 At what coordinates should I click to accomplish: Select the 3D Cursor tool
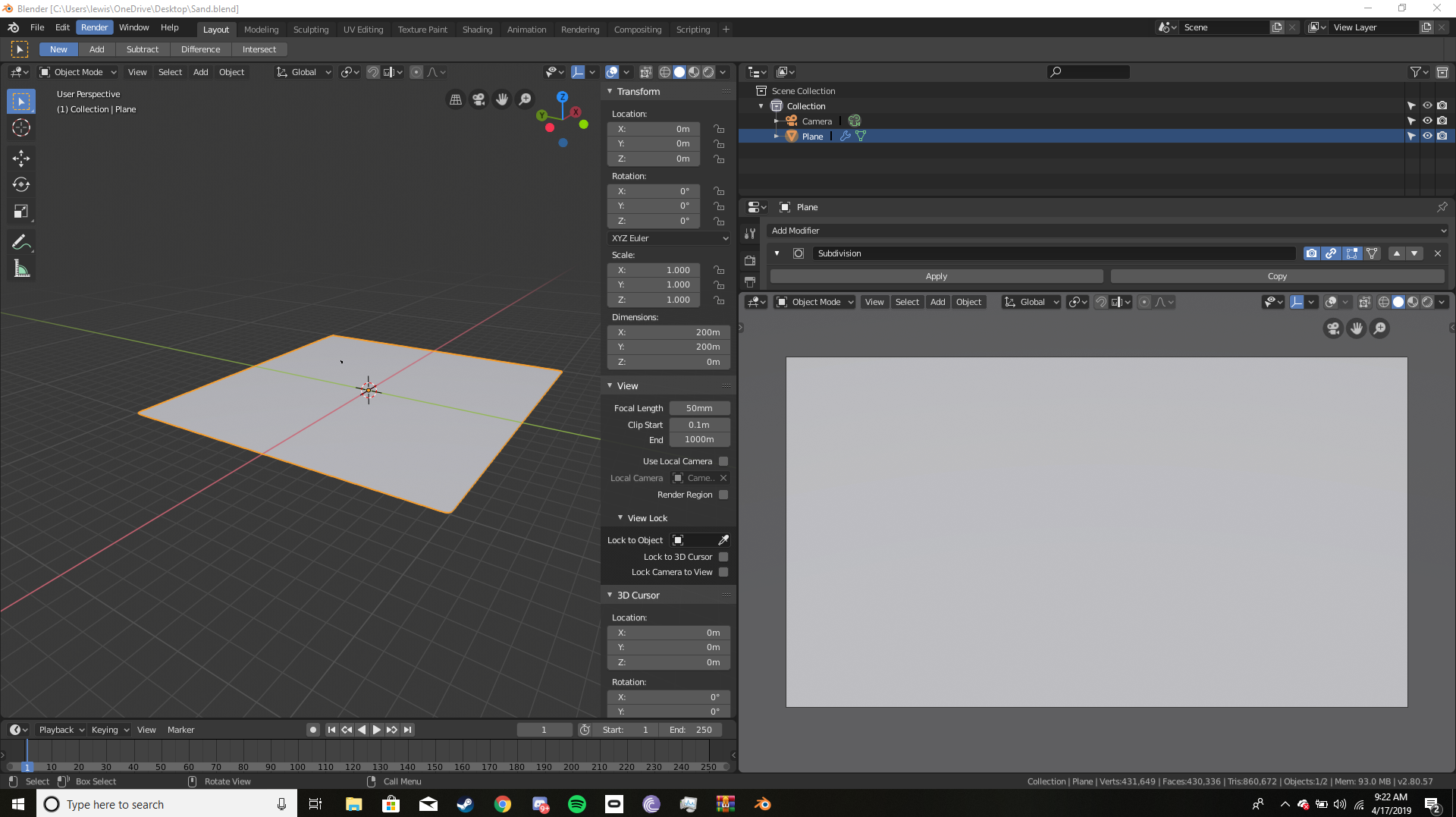[21, 127]
